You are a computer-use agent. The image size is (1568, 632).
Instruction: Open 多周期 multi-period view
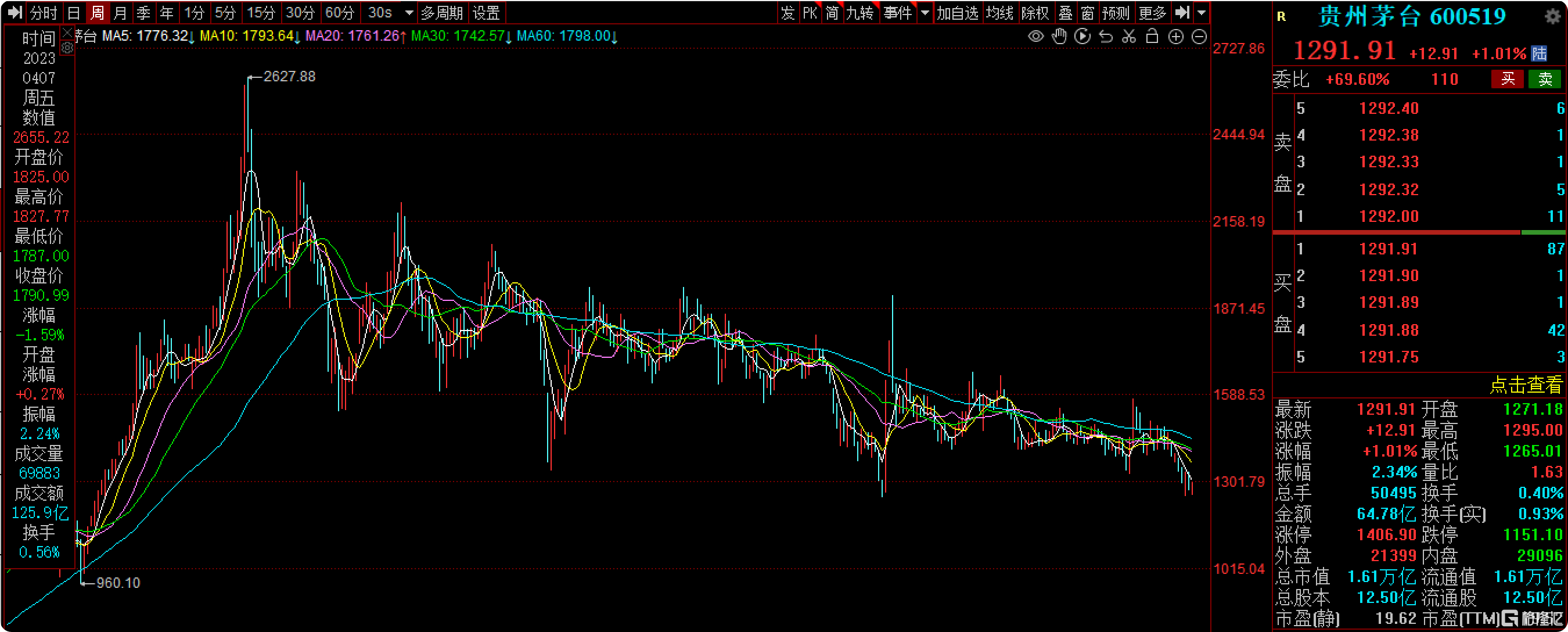point(442,13)
